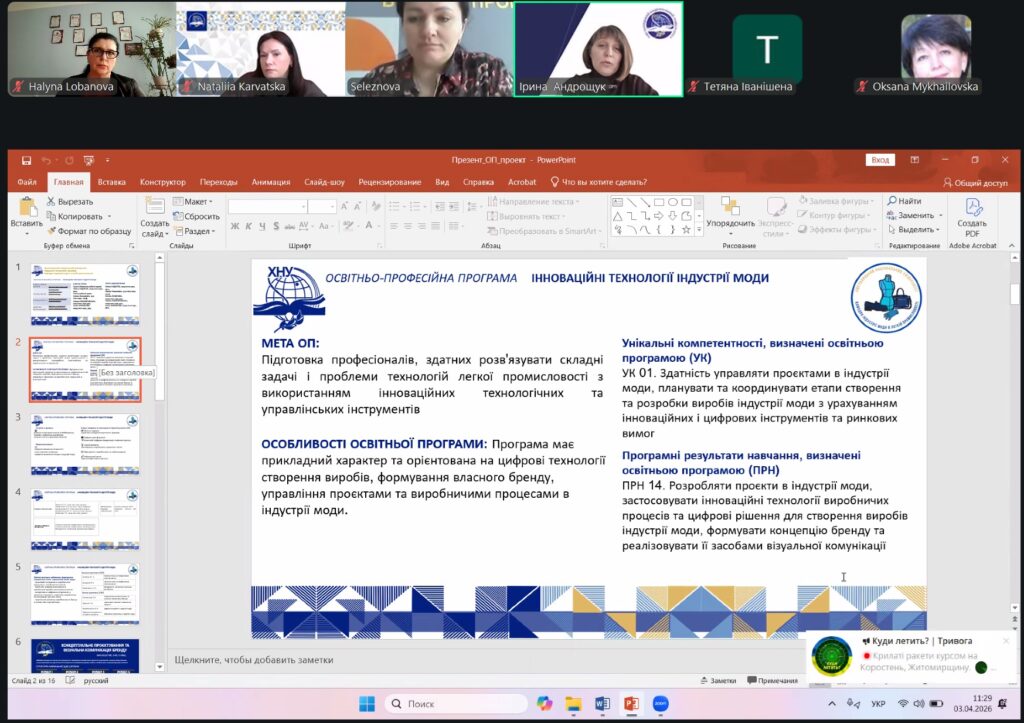Click the Share (Общий доступ) button
This screenshot has height=723, width=1024.
975,183
